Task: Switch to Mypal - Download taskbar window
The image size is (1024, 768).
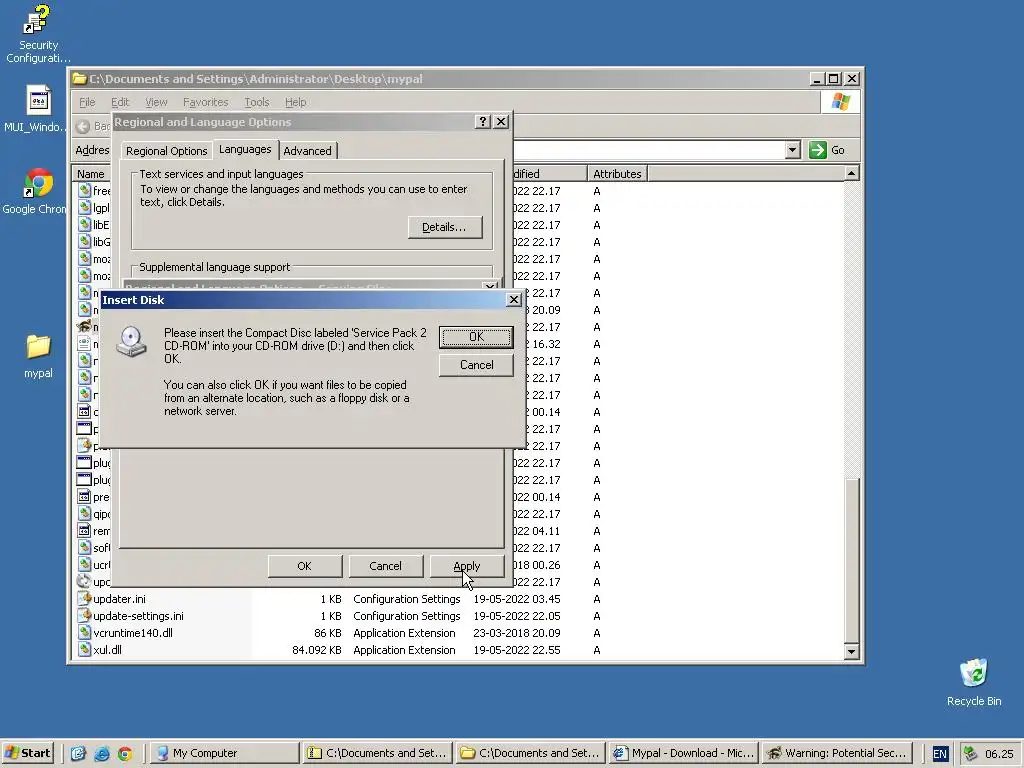Action: tap(683, 753)
